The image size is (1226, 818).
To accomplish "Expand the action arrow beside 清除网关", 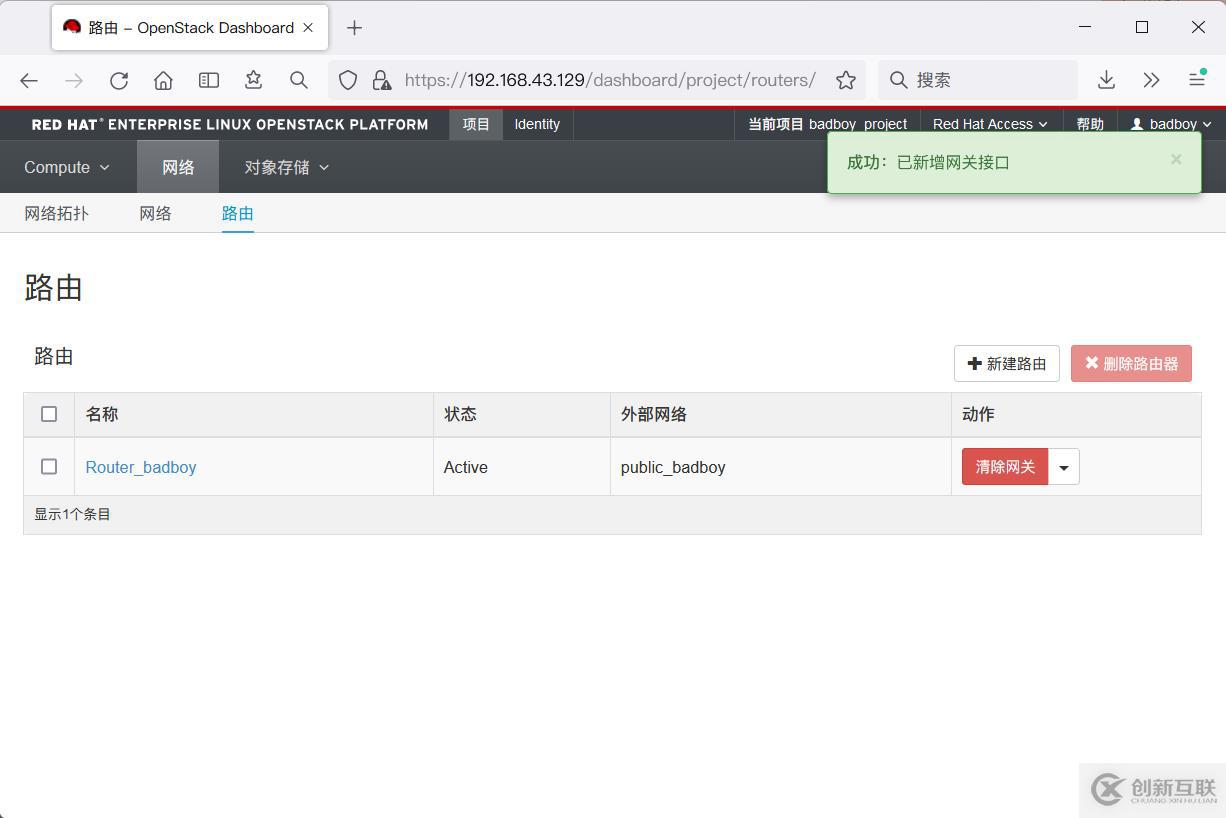I will coord(1063,467).
